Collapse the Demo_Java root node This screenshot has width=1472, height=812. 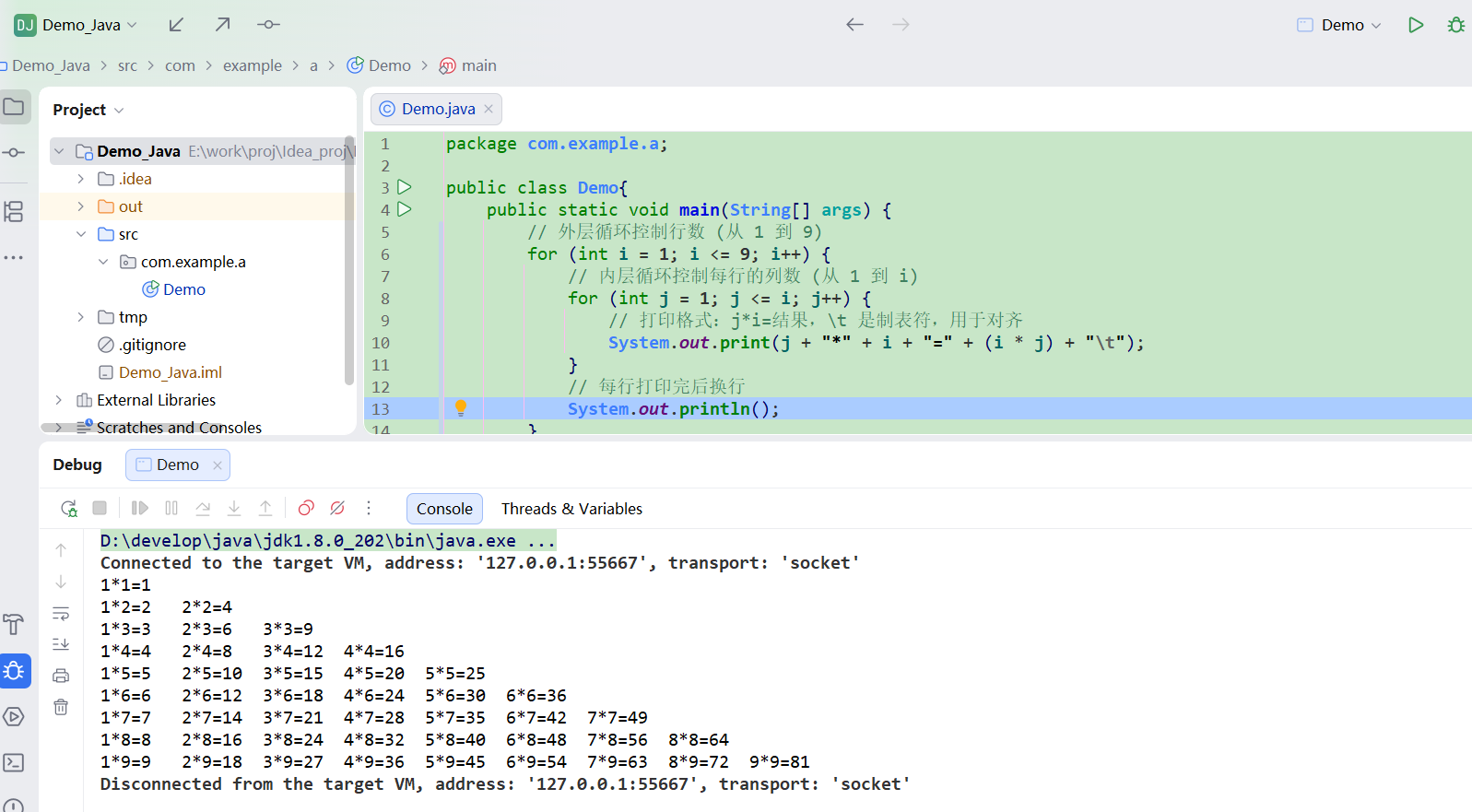click(59, 151)
